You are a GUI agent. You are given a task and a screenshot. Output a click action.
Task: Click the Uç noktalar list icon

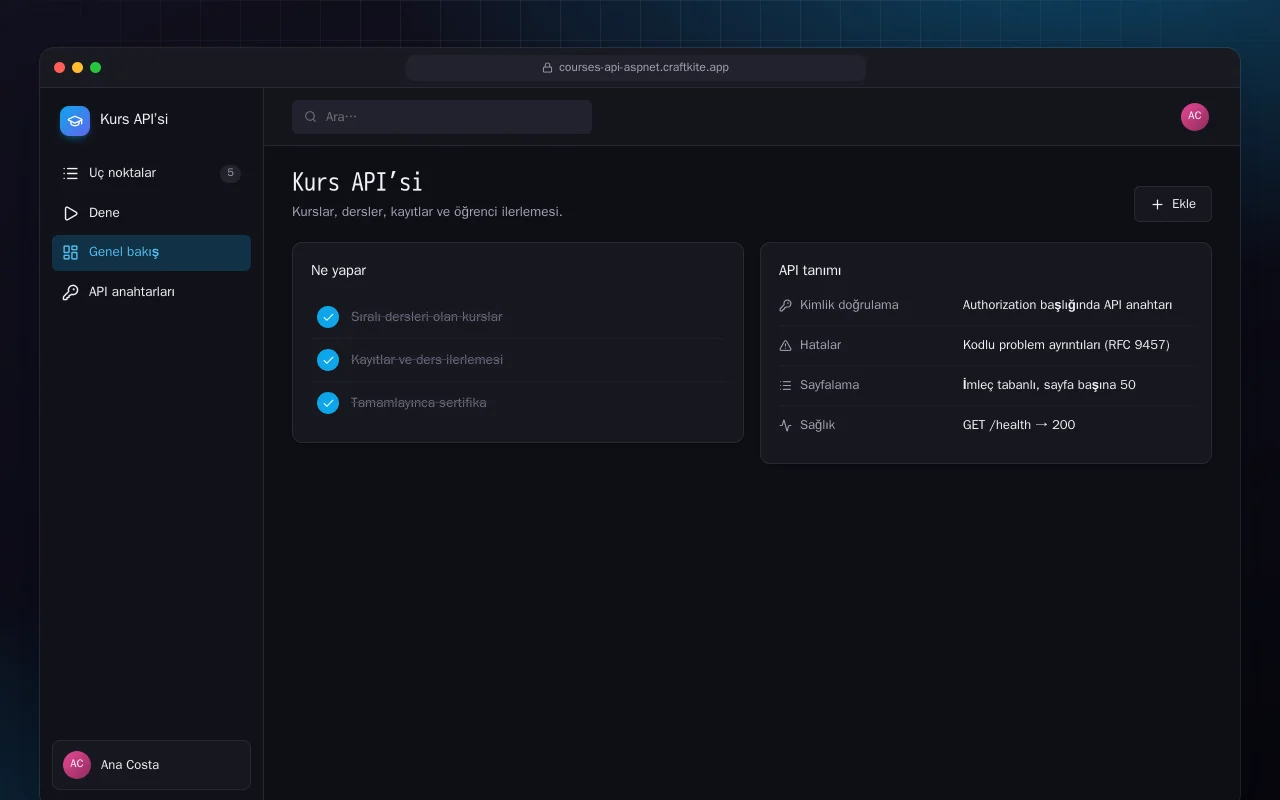(x=70, y=173)
